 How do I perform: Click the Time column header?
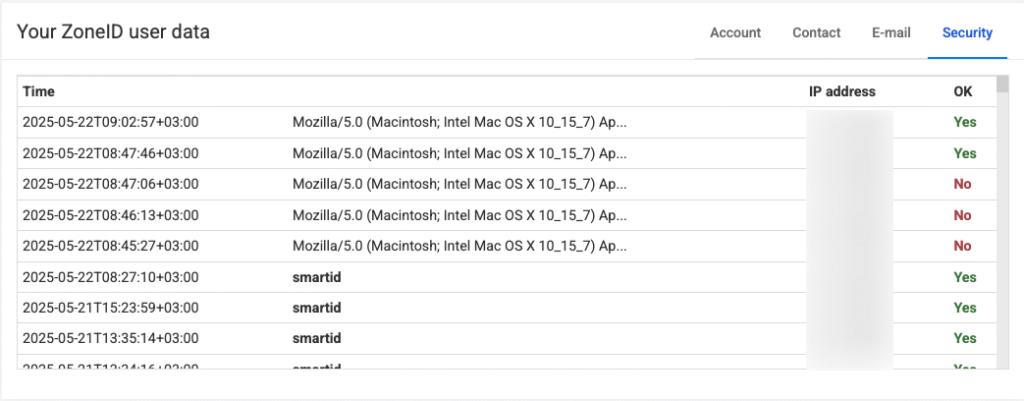(39, 91)
